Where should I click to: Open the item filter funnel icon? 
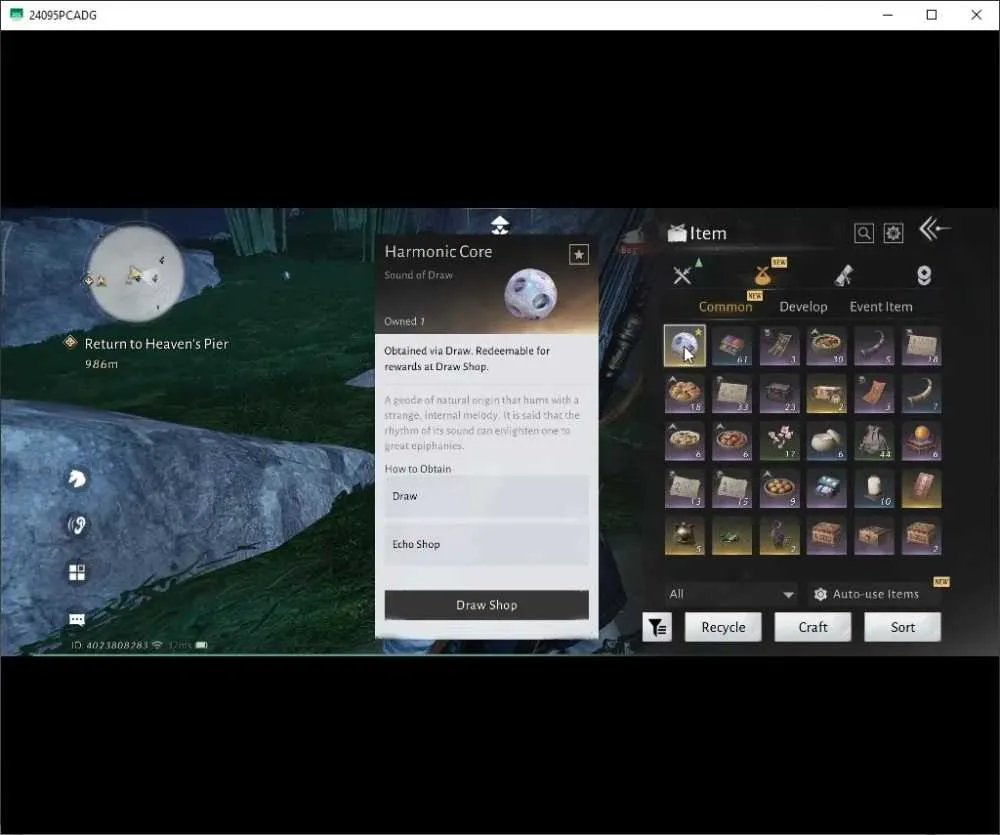[657, 627]
